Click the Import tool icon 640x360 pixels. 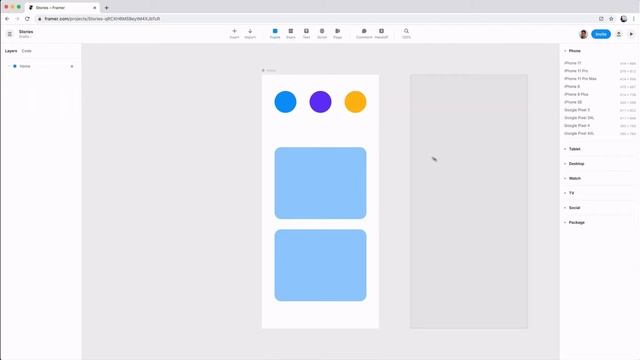(250, 33)
